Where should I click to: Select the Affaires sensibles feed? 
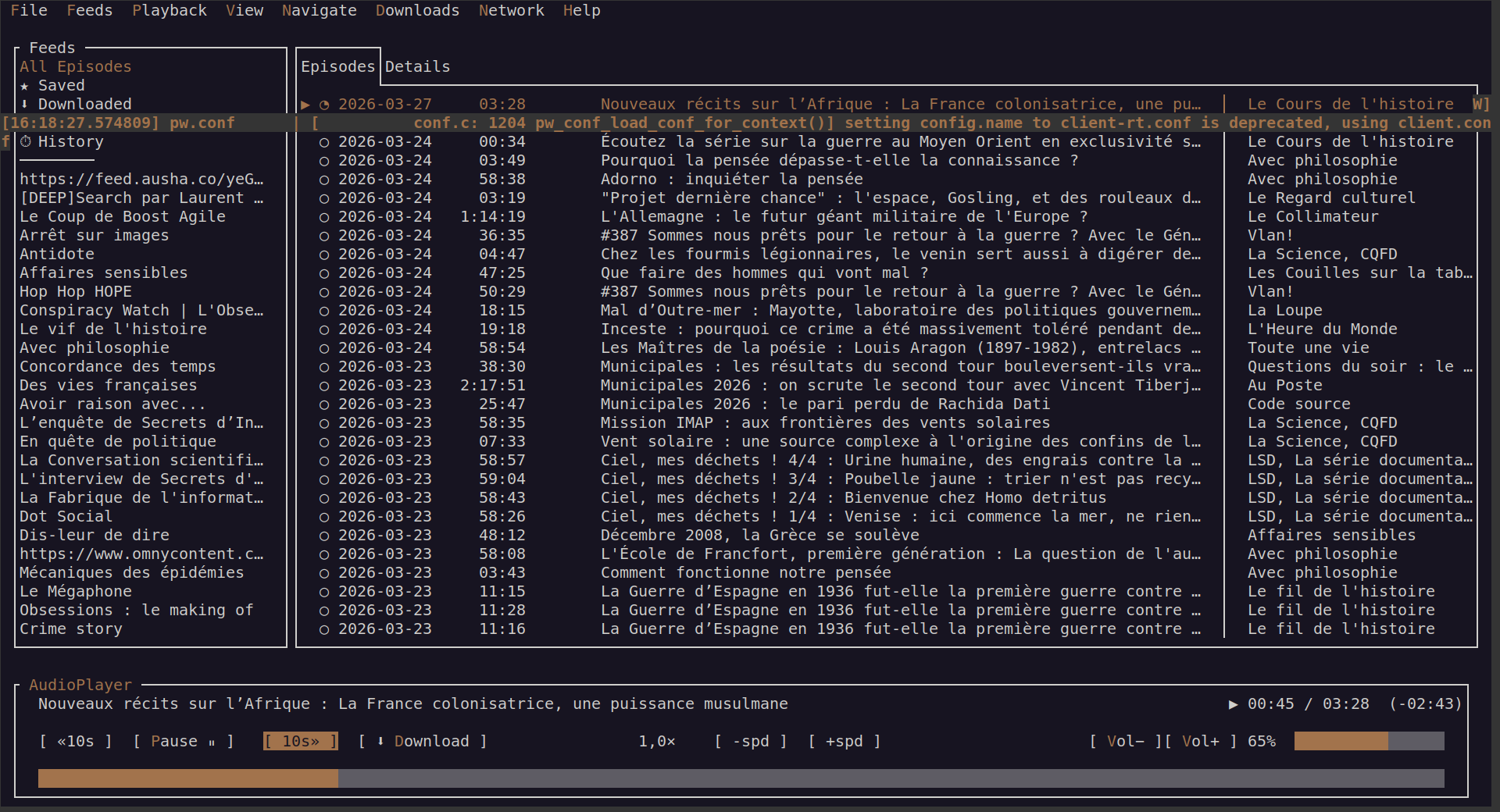(x=103, y=273)
